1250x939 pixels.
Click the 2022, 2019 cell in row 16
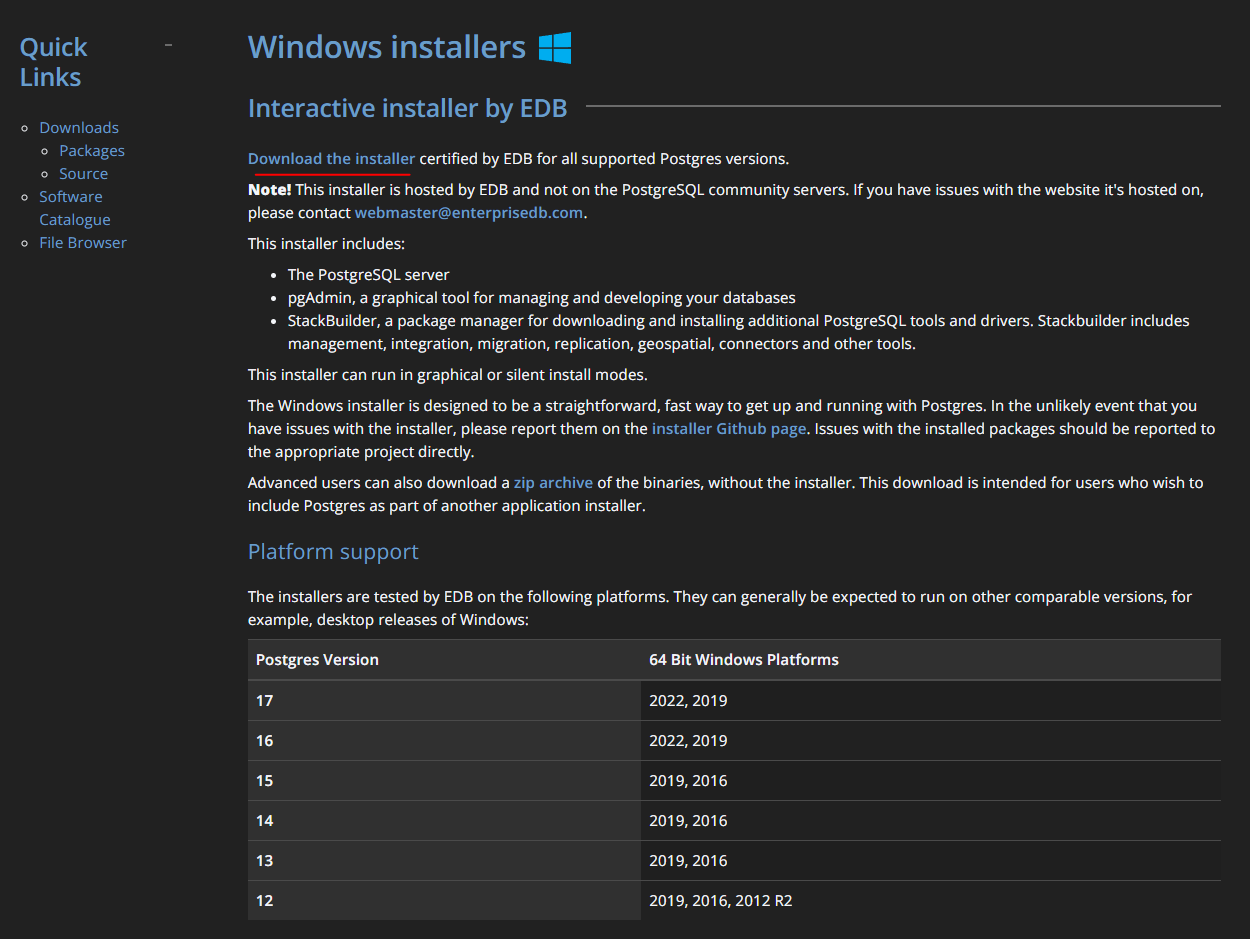931,741
